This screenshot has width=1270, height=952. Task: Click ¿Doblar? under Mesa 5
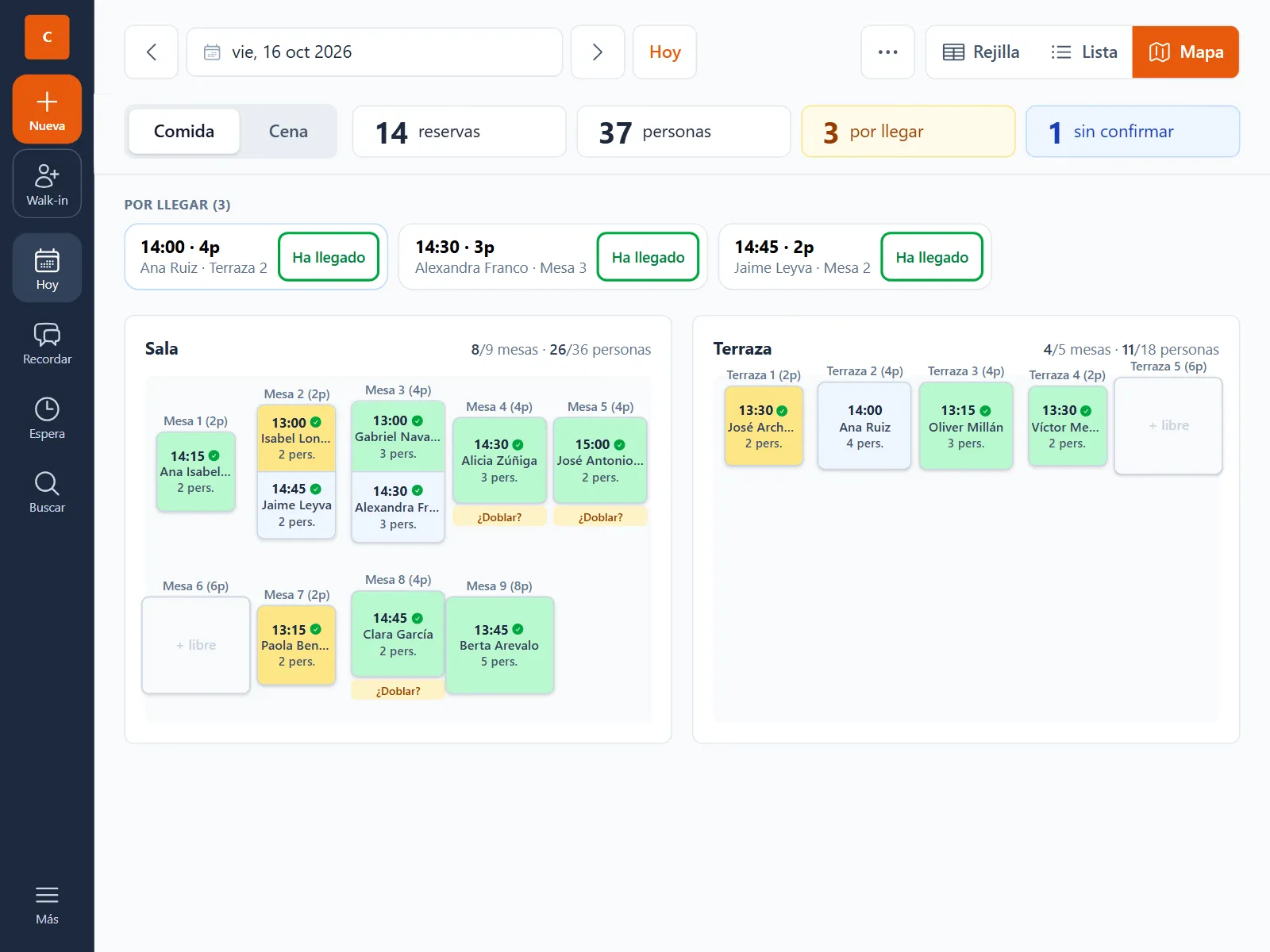[601, 517]
